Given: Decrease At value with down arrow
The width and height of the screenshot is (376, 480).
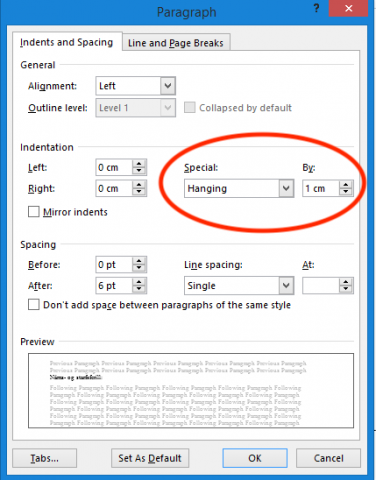Looking at the screenshot, I should (x=346, y=290).
